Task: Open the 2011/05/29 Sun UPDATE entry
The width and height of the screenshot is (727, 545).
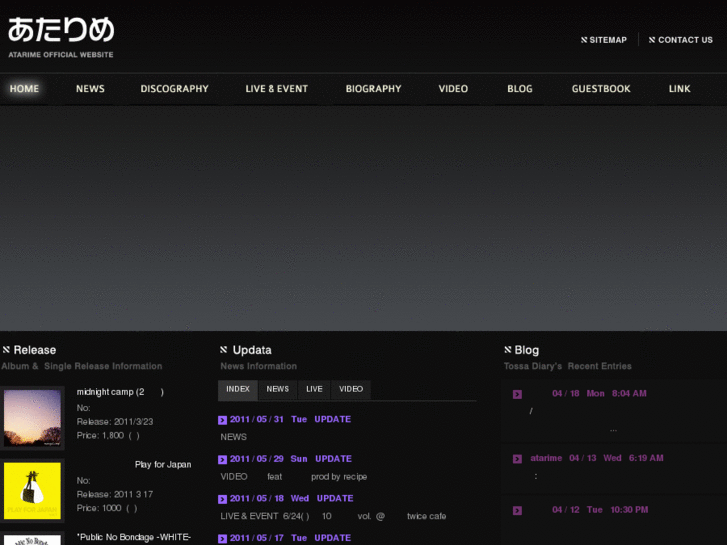Action: click(291, 459)
